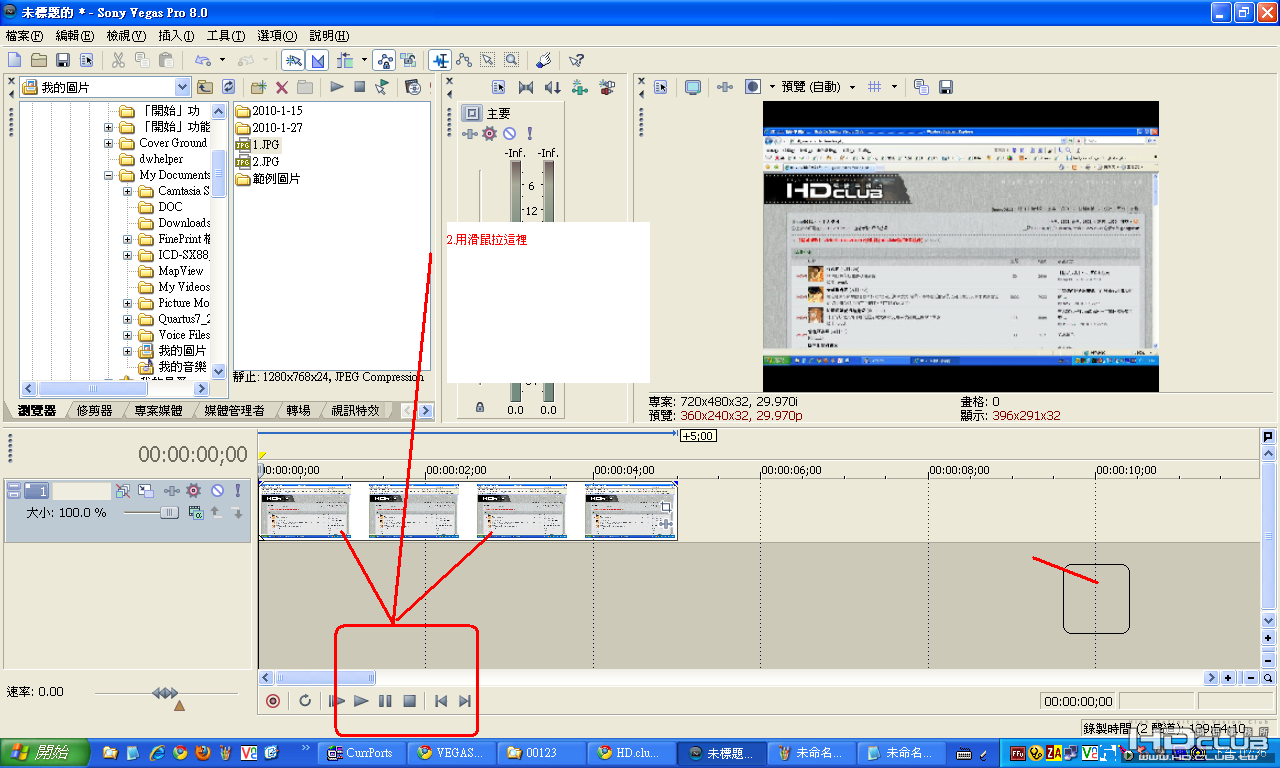Cut the selection with the scissors icon
The width and height of the screenshot is (1280, 768).
pyautogui.click(x=118, y=60)
